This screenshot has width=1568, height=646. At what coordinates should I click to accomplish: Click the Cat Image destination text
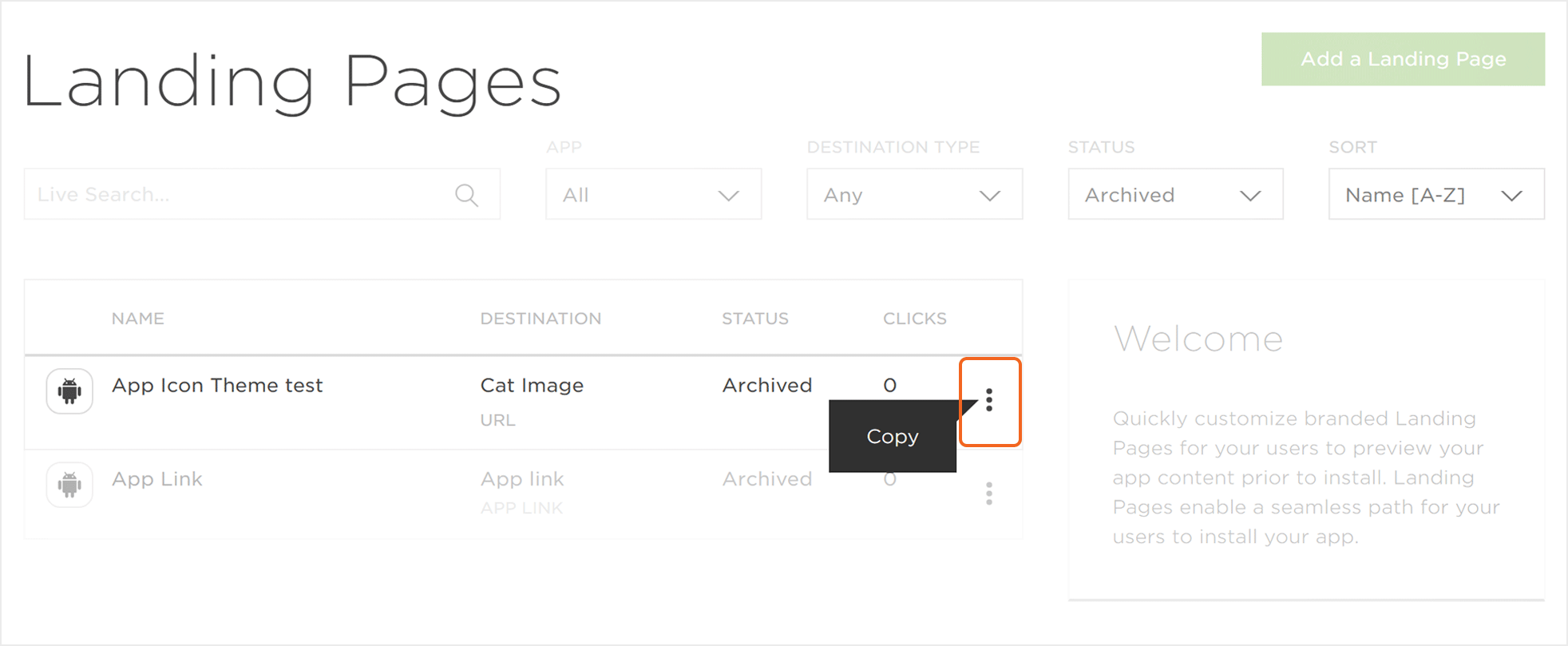[532, 386]
